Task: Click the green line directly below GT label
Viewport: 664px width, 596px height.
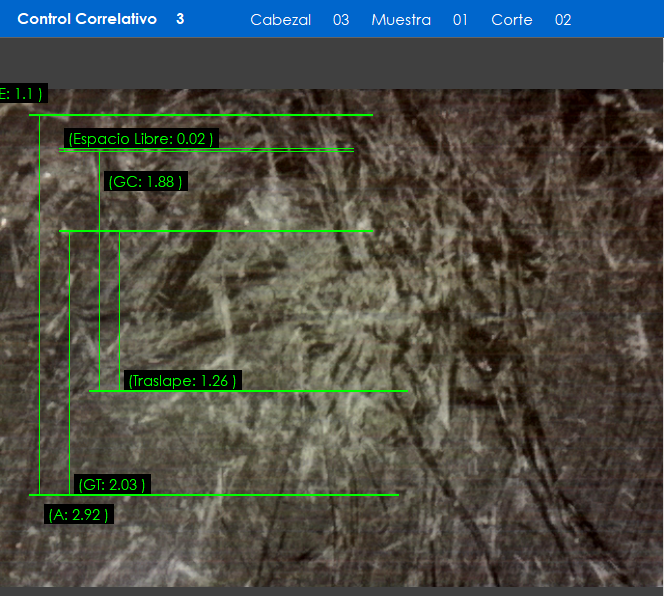Action: click(x=213, y=495)
